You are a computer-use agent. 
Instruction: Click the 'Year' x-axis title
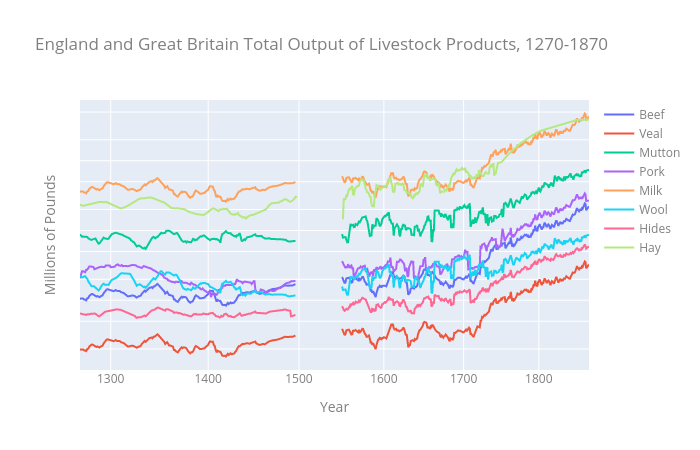[x=334, y=407]
